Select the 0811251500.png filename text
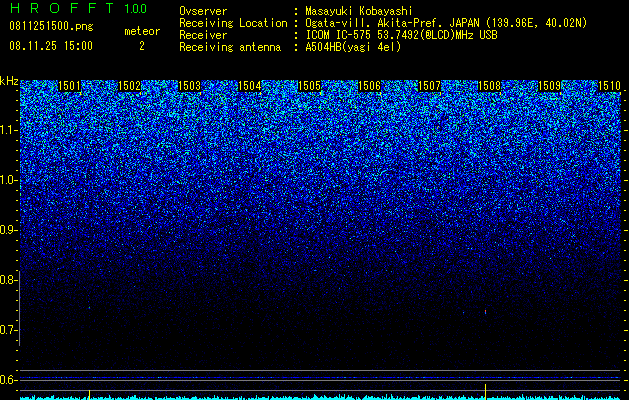 51,27
